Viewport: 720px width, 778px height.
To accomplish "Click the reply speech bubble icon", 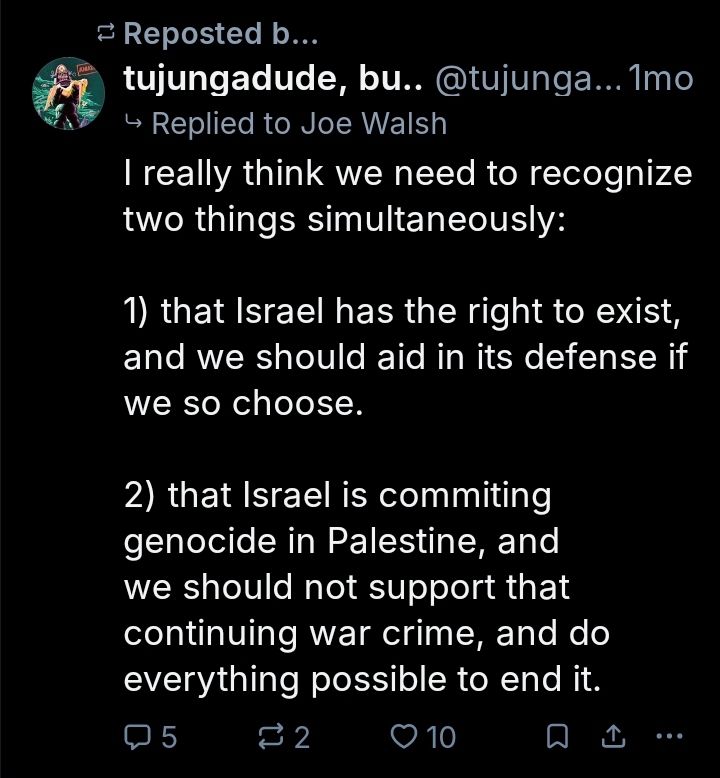I will (x=136, y=737).
